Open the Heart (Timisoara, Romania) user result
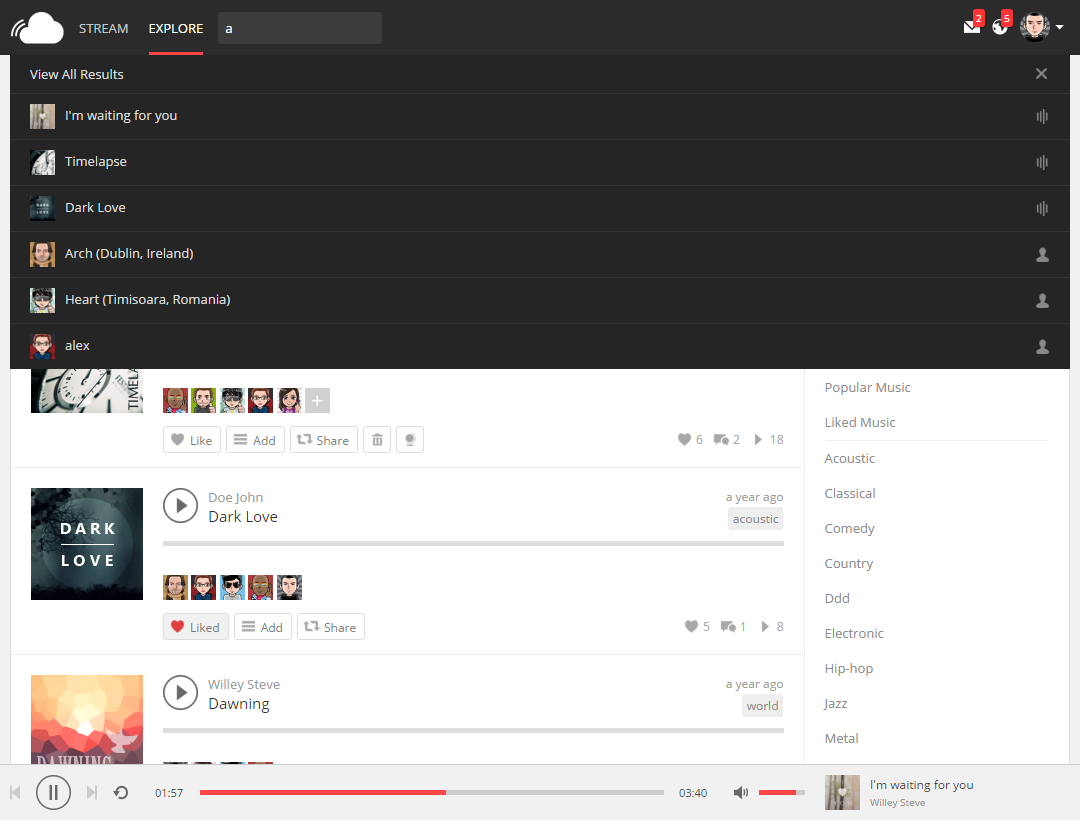The width and height of the screenshot is (1080, 820). pos(540,300)
